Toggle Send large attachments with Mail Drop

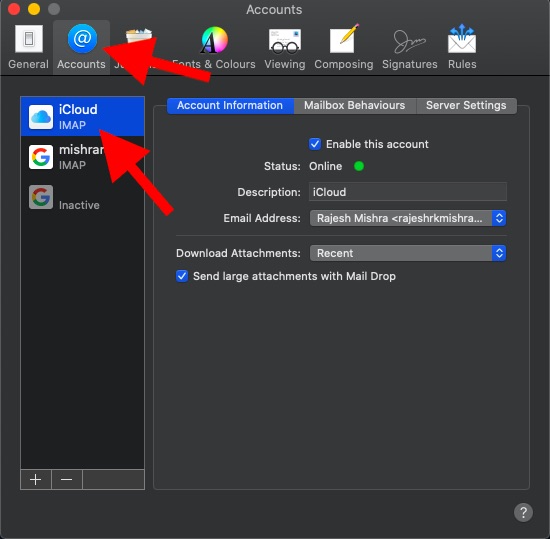[x=182, y=276]
